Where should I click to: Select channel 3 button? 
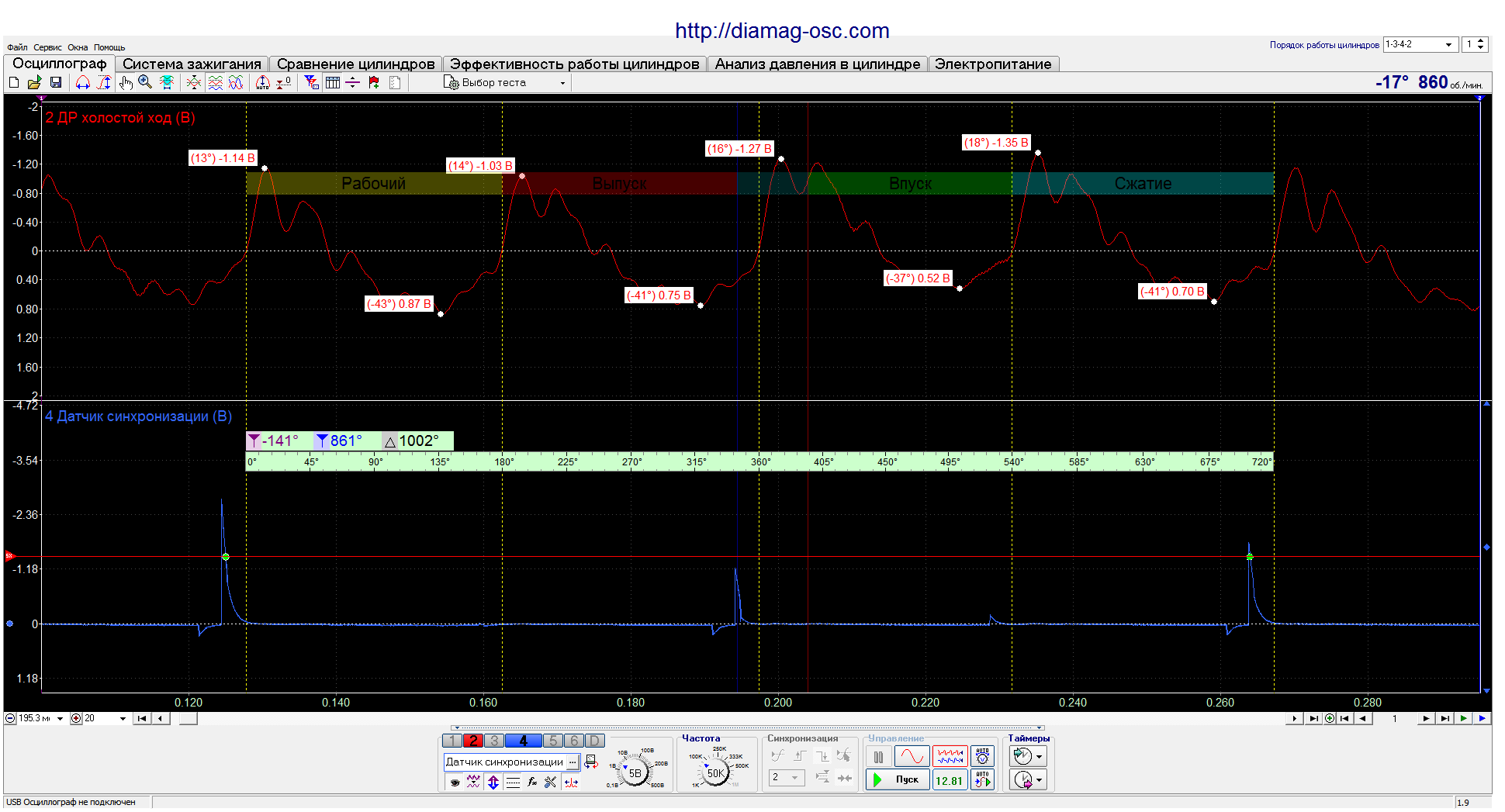(494, 741)
